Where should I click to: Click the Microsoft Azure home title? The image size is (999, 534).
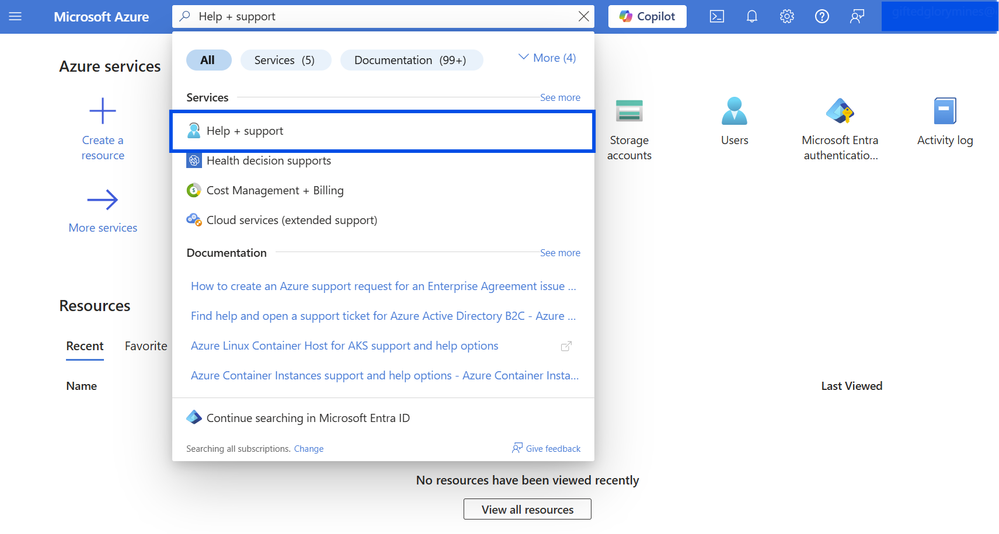point(101,17)
